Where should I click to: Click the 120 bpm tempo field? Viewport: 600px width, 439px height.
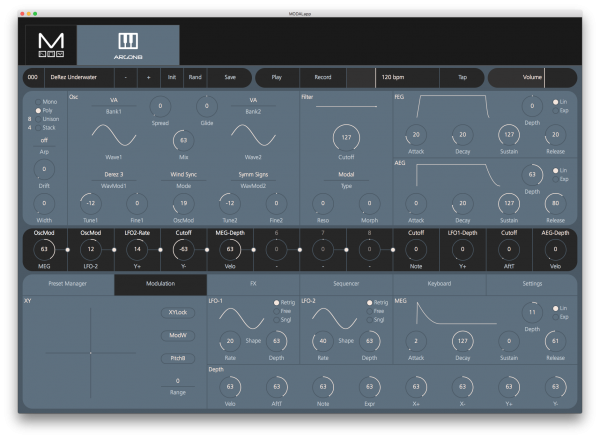click(407, 78)
